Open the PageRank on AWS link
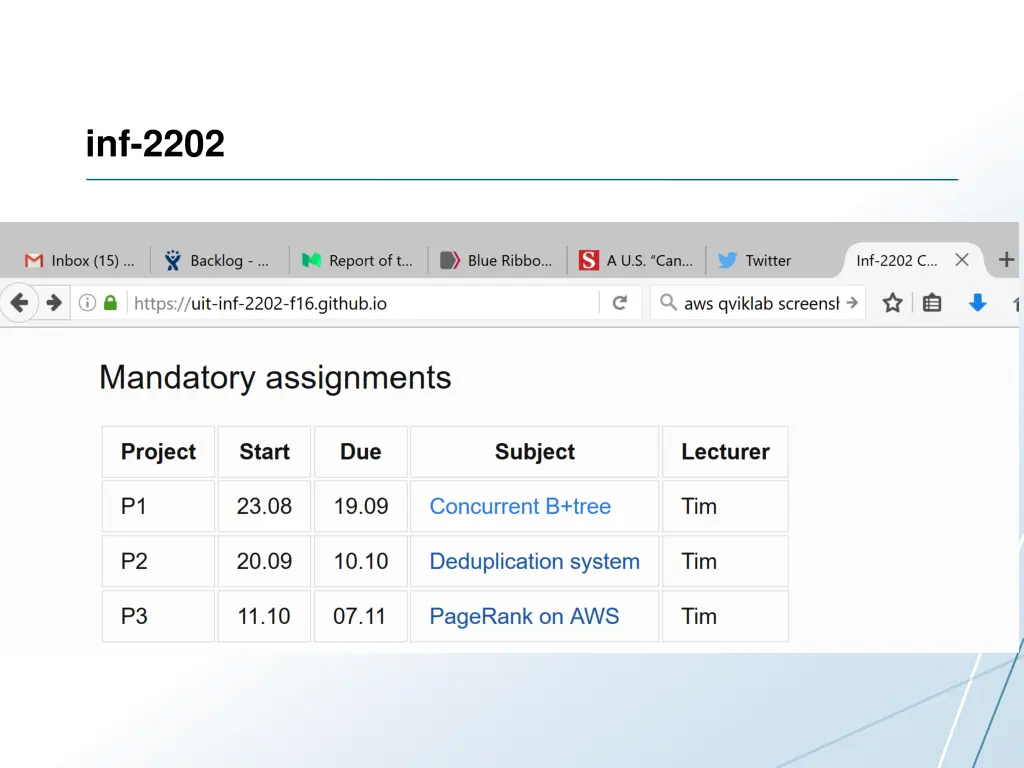Image resolution: width=1024 pixels, height=768 pixels. click(524, 617)
